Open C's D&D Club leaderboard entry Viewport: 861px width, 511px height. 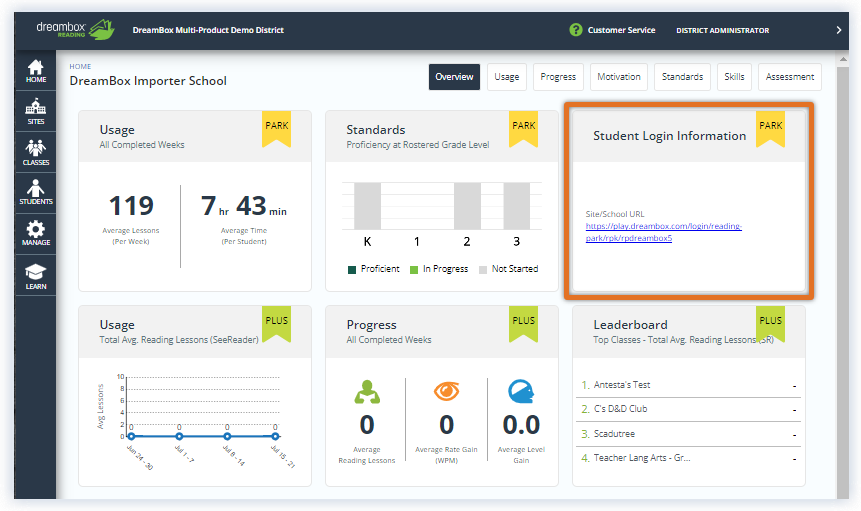tap(689, 409)
